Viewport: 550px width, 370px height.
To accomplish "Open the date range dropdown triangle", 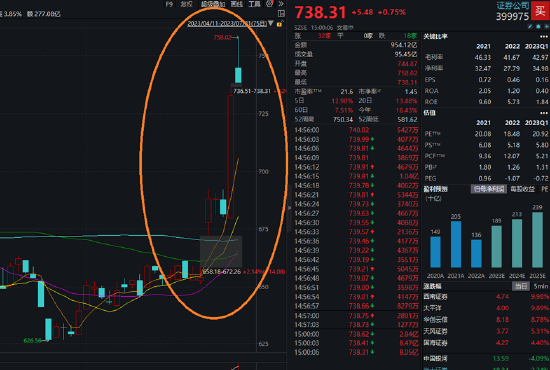I will click(270, 23).
